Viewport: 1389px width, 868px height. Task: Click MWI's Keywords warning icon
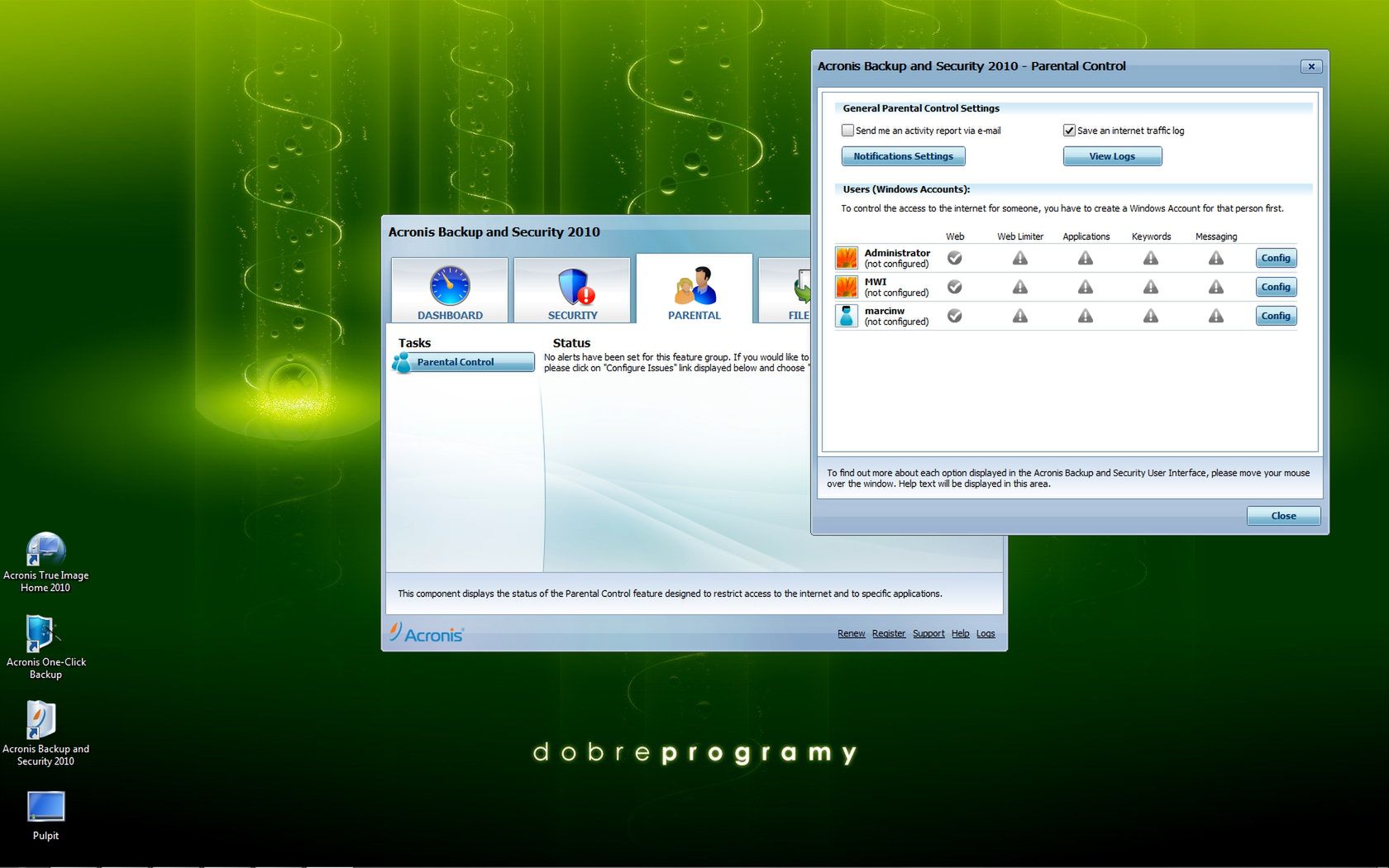(x=1151, y=287)
